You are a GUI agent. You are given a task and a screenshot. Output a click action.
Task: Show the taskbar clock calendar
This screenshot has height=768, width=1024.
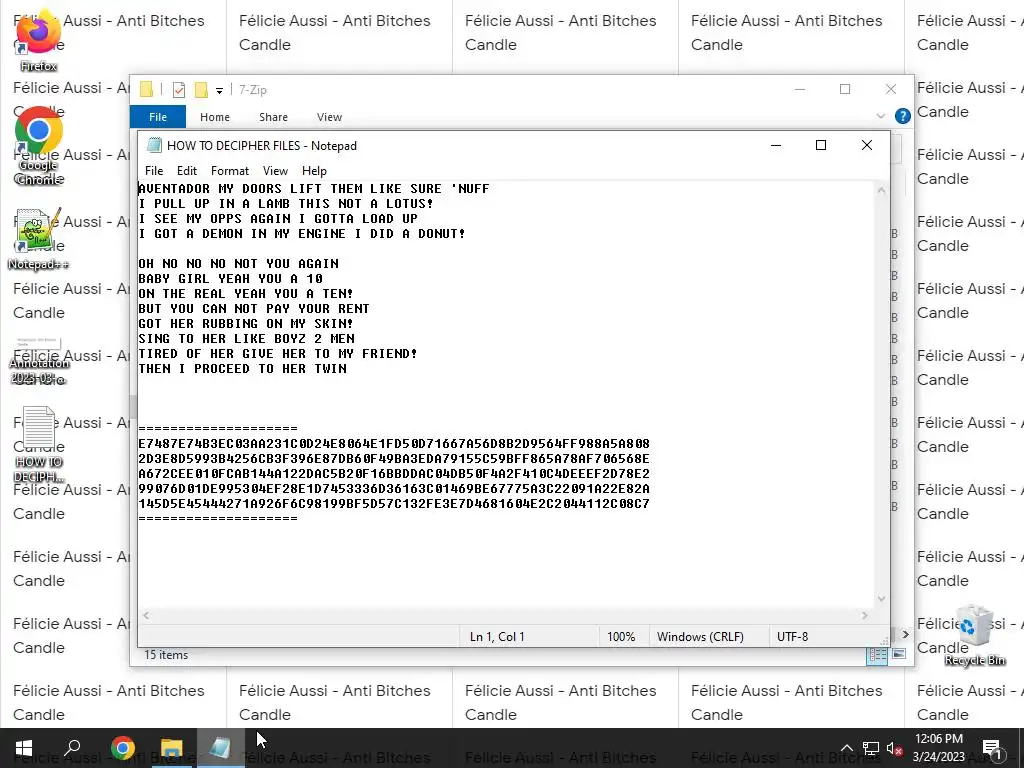pyautogui.click(x=938, y=748)
